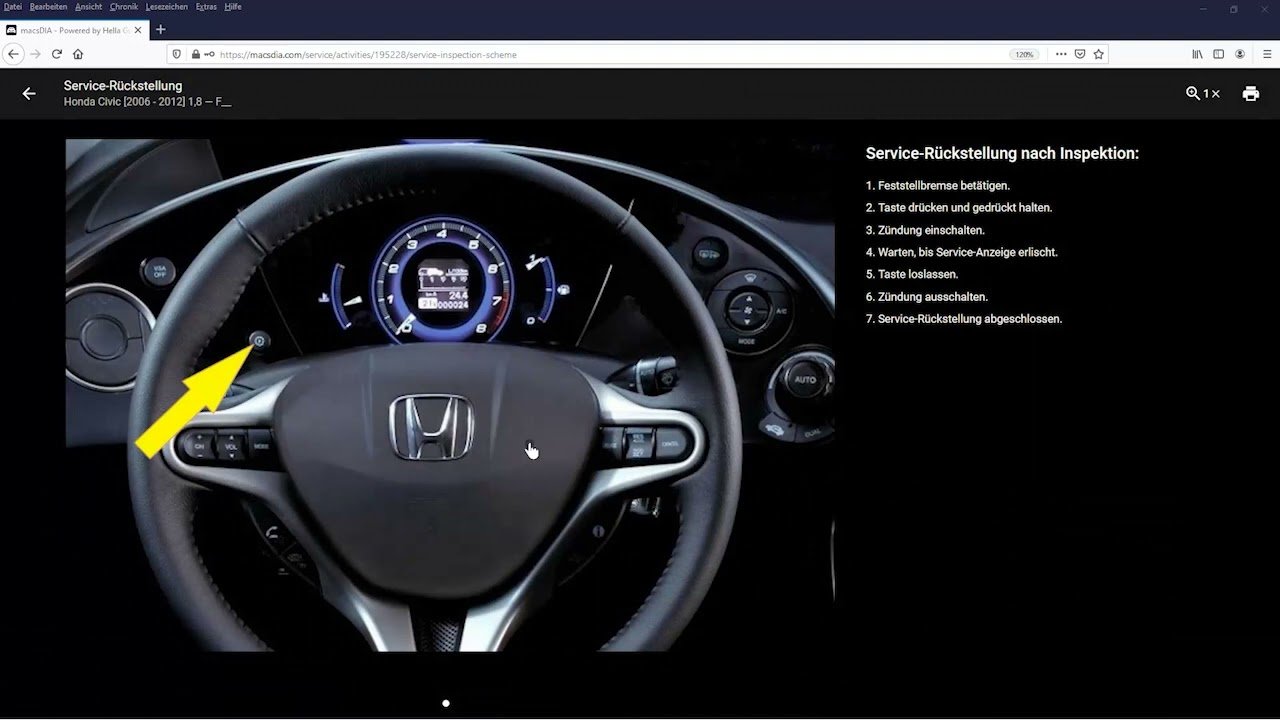The height and width of the screenshot is (720, 1280).
Task: Show site security padlock details
Action: click(x=196, y=54)
